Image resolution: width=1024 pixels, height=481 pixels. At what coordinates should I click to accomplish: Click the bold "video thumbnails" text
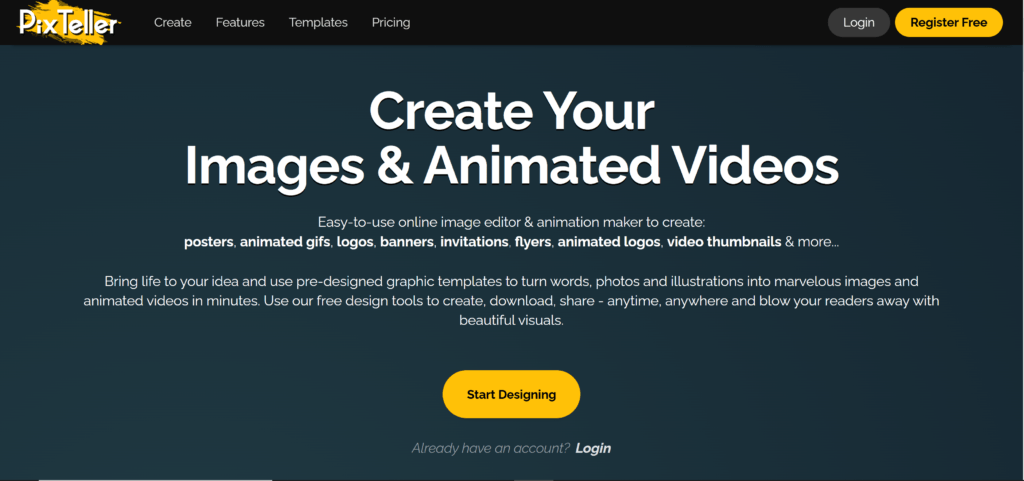coord(724,242)
